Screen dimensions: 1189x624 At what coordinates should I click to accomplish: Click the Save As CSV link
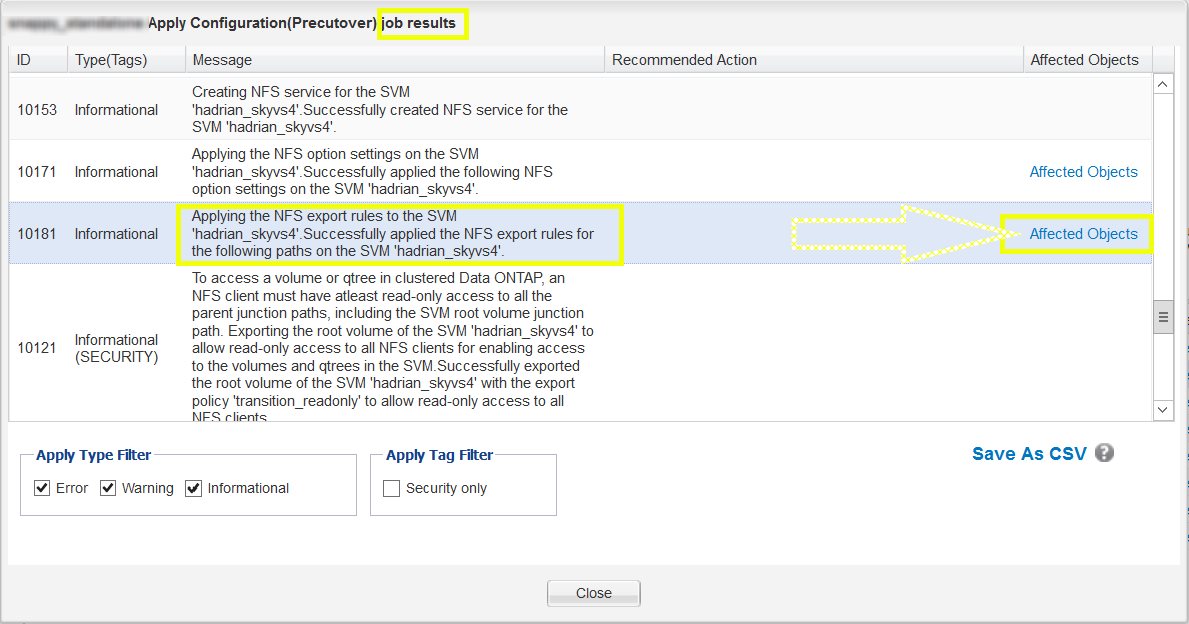tap(1029, 453)
